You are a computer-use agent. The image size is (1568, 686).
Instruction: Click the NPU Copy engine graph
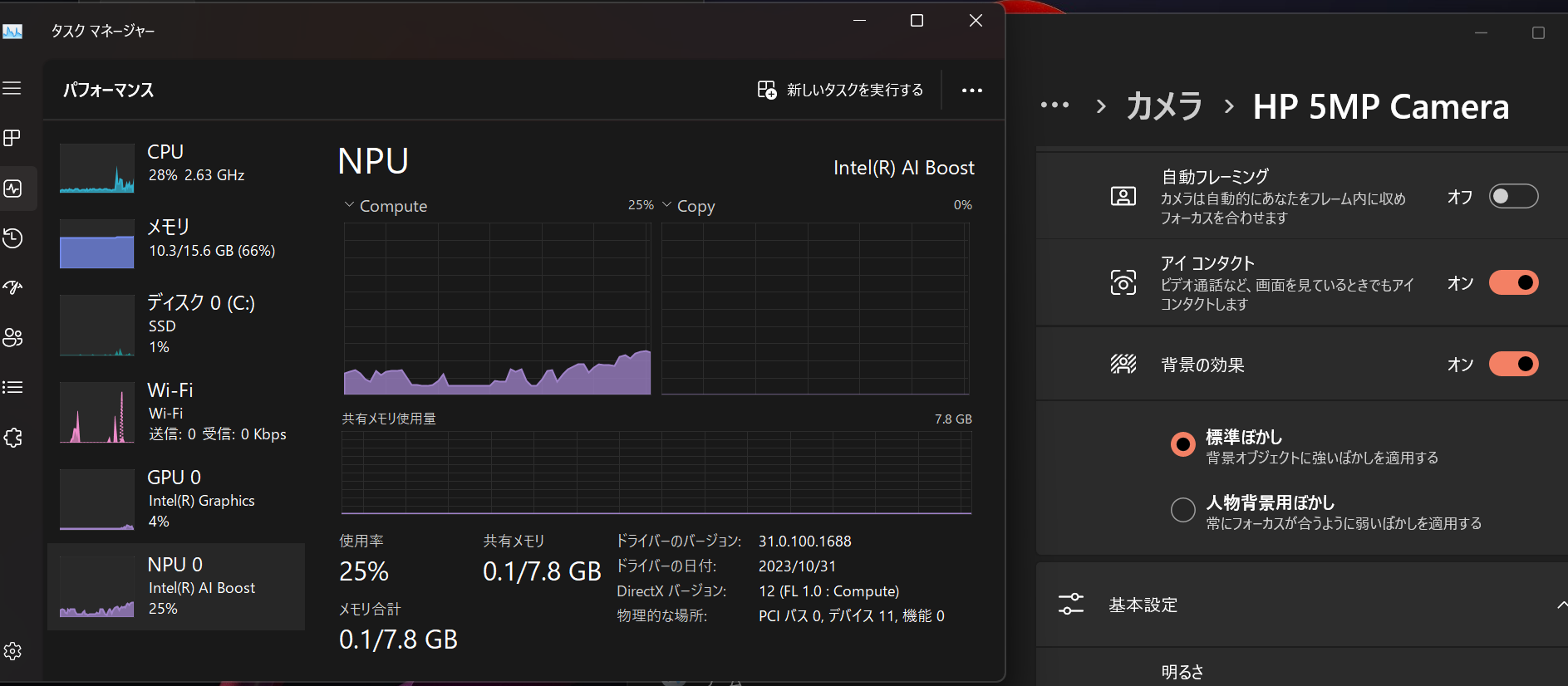pyautogui.click(x=815, y=308)
